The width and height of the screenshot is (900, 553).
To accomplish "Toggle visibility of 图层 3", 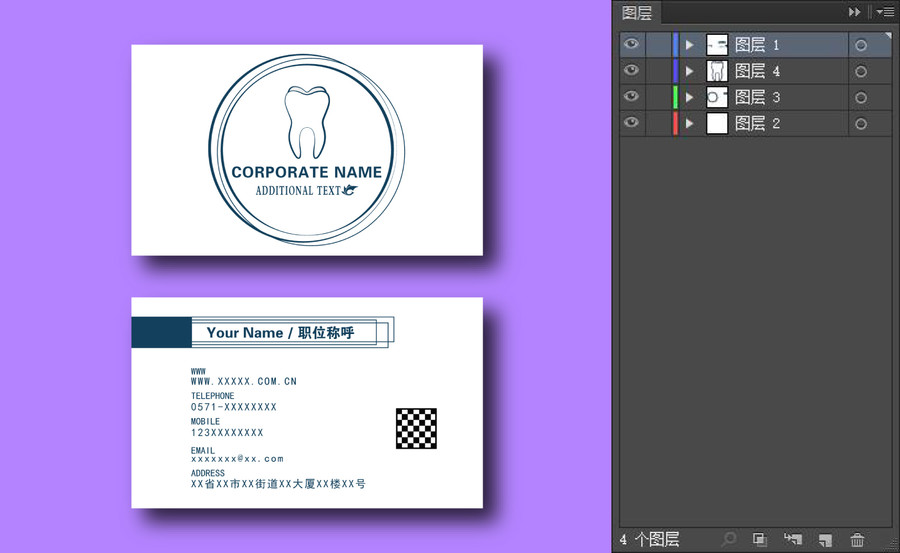I will coord(631,96).
